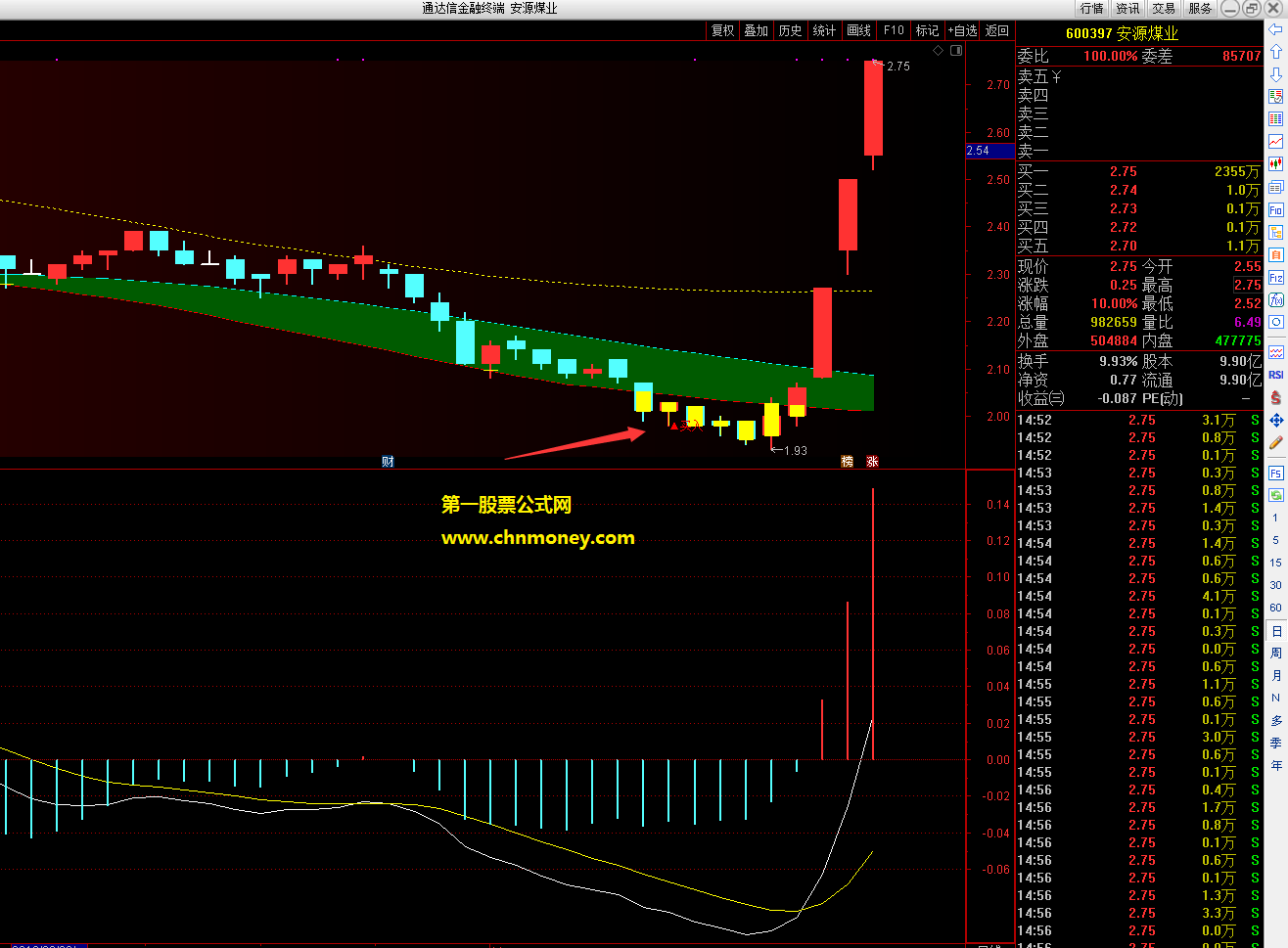Screen dimensions: 1288x948
Task: Select the 多 multi-period view
Action: (x=1276, y=720)
